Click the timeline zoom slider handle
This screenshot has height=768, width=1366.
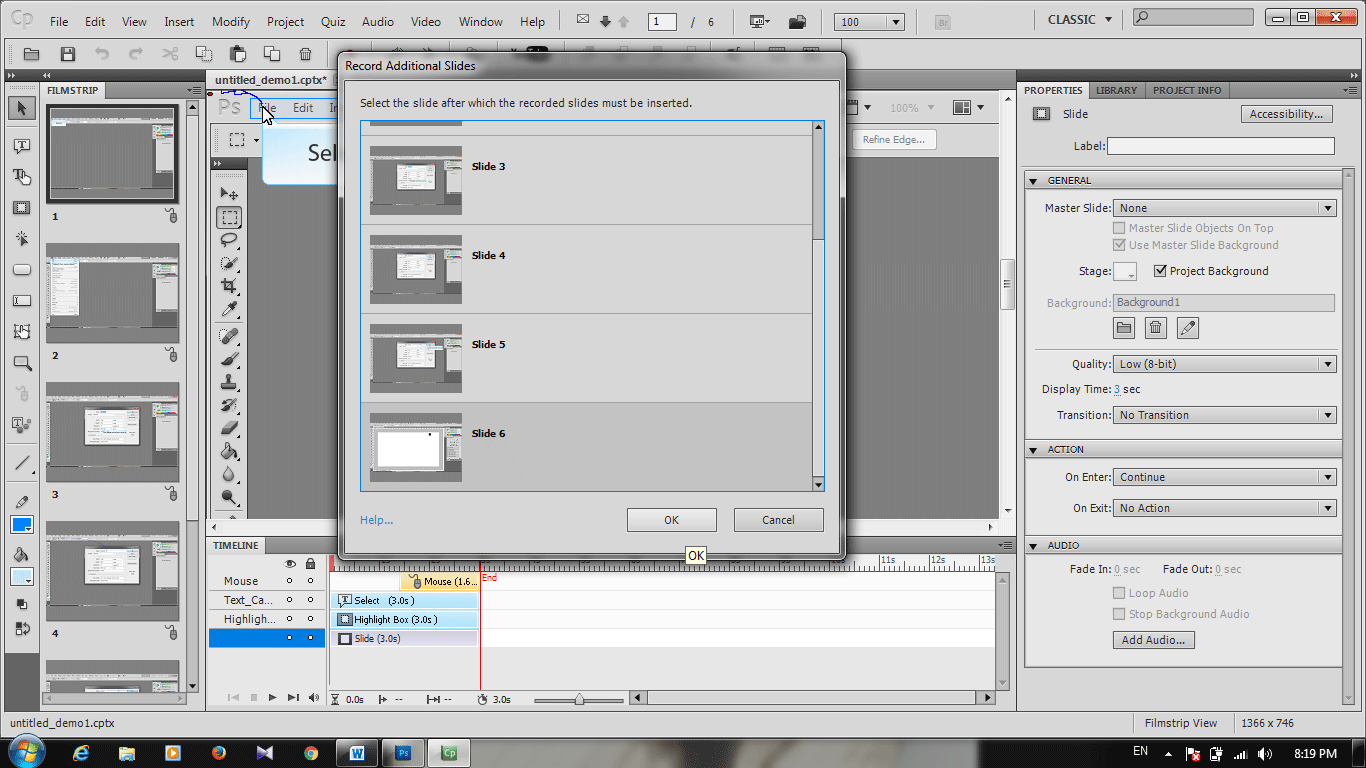click(579, 699)
